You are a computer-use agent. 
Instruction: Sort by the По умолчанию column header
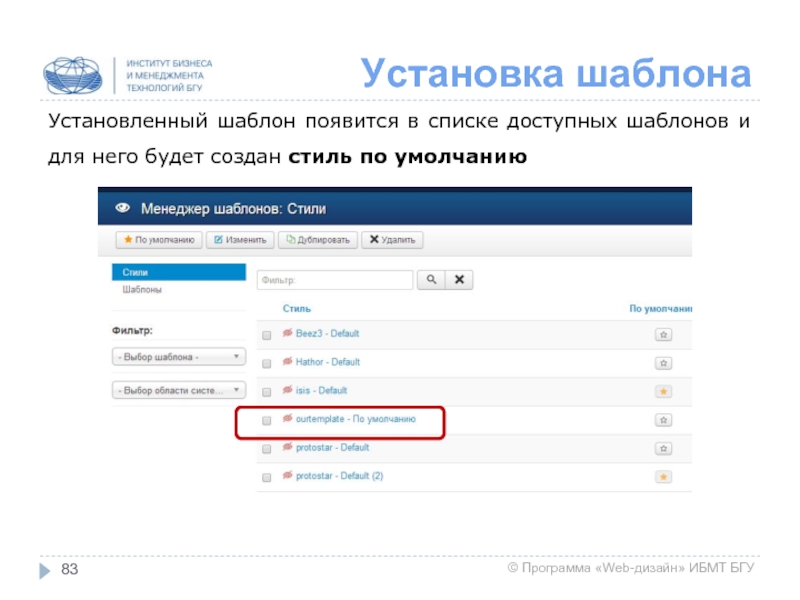[660, 309]
